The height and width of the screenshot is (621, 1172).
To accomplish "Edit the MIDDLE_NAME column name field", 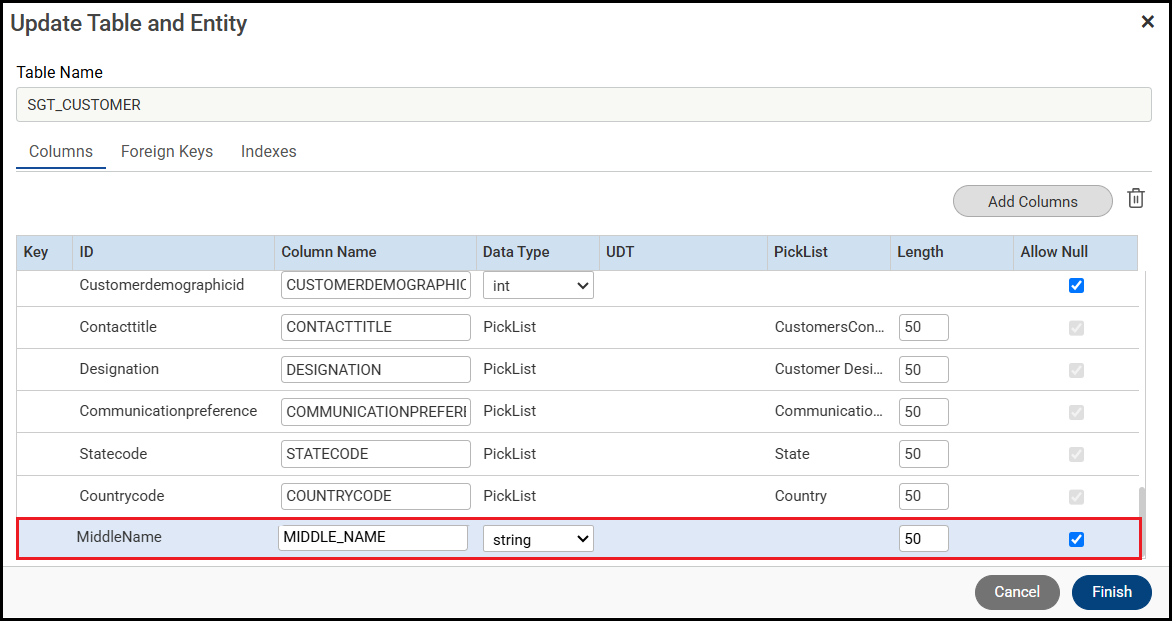I will (373, 538).
